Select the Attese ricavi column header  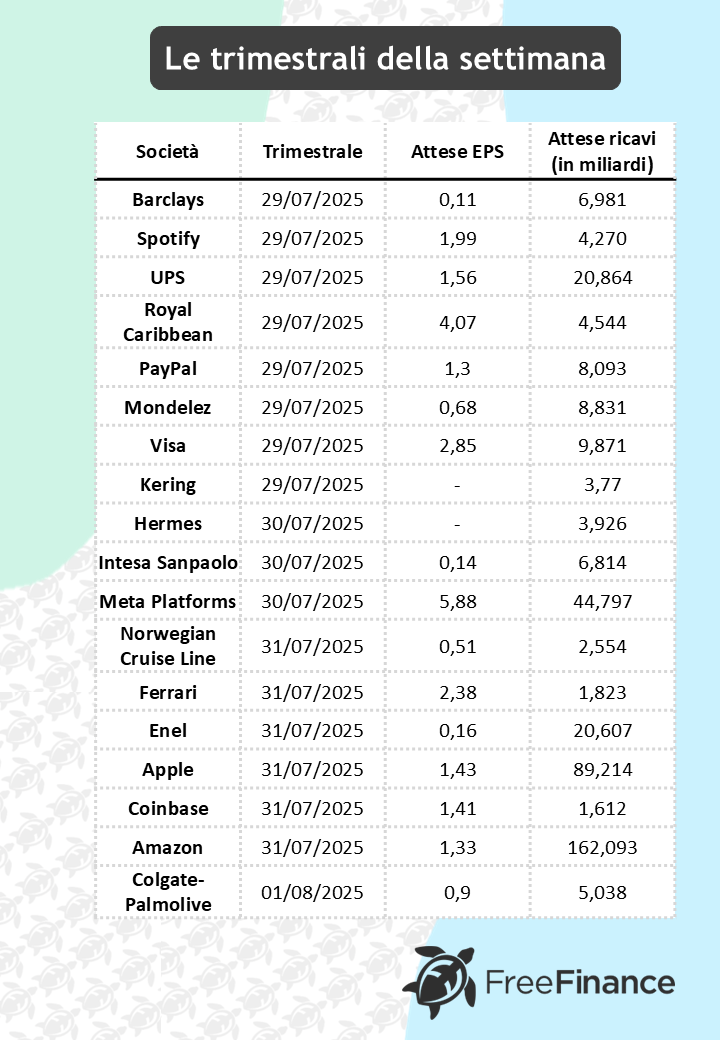(x=602, y=152)
